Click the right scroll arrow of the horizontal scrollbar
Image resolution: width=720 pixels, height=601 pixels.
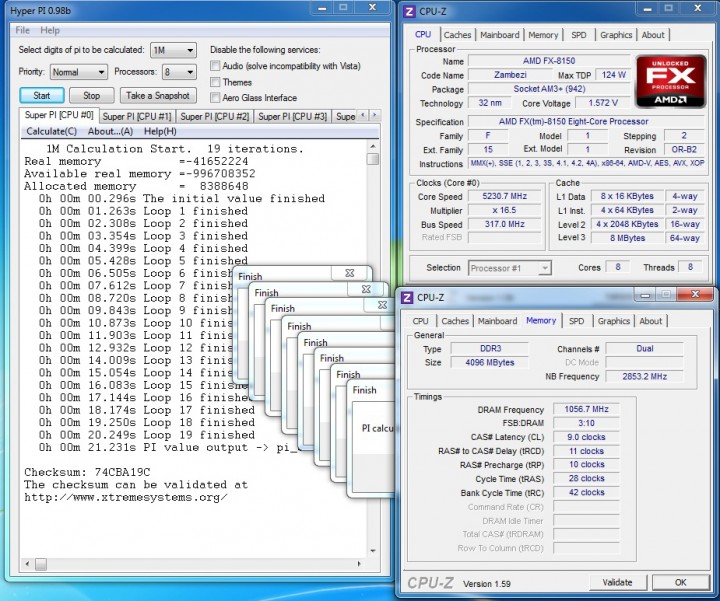[x=359, y=563]
